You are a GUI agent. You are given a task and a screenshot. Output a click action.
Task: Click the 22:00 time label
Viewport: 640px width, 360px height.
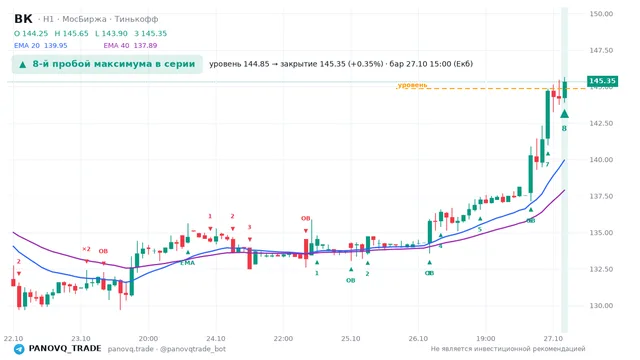283,338
